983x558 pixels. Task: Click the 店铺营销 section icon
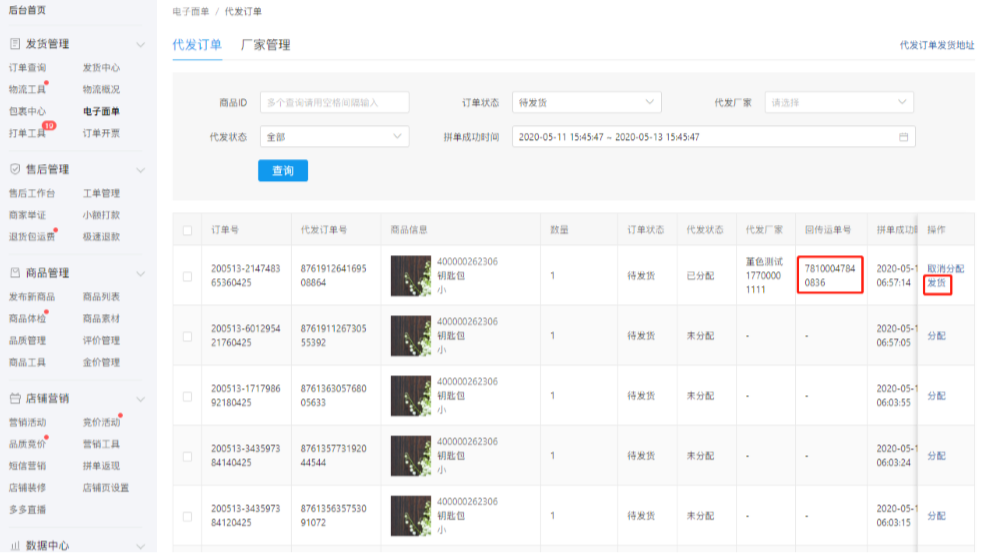15,399
